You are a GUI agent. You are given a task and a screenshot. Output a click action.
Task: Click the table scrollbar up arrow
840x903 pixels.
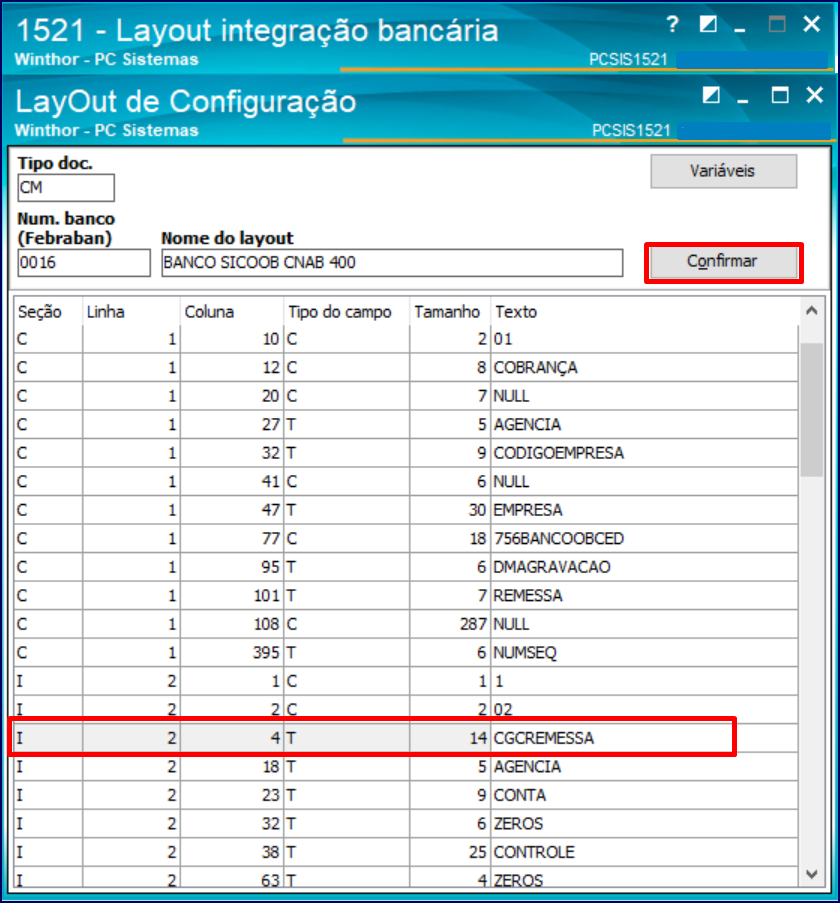(x=812, y=311)
